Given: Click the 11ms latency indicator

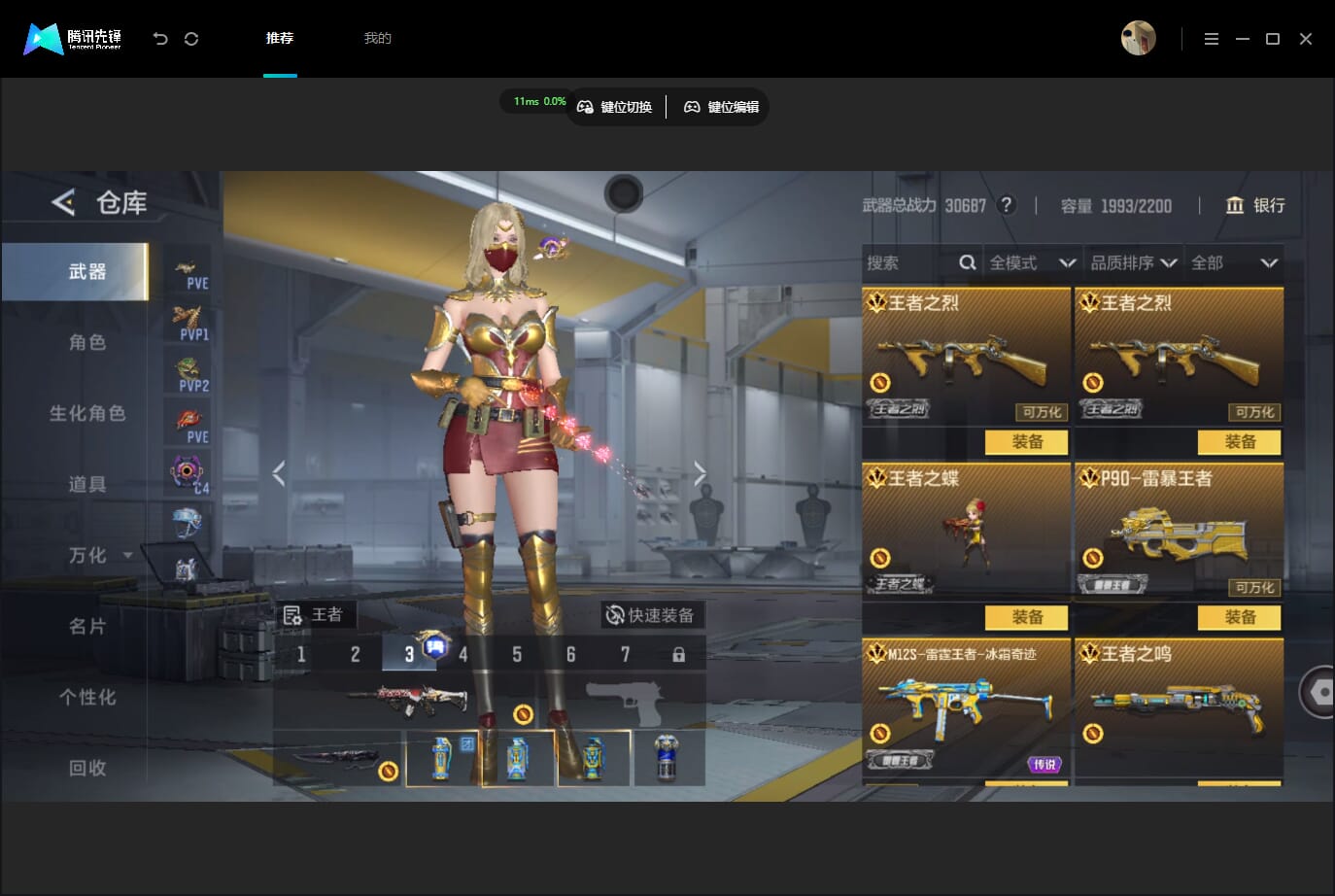Looking at the screenshot, I should point(539,101).
